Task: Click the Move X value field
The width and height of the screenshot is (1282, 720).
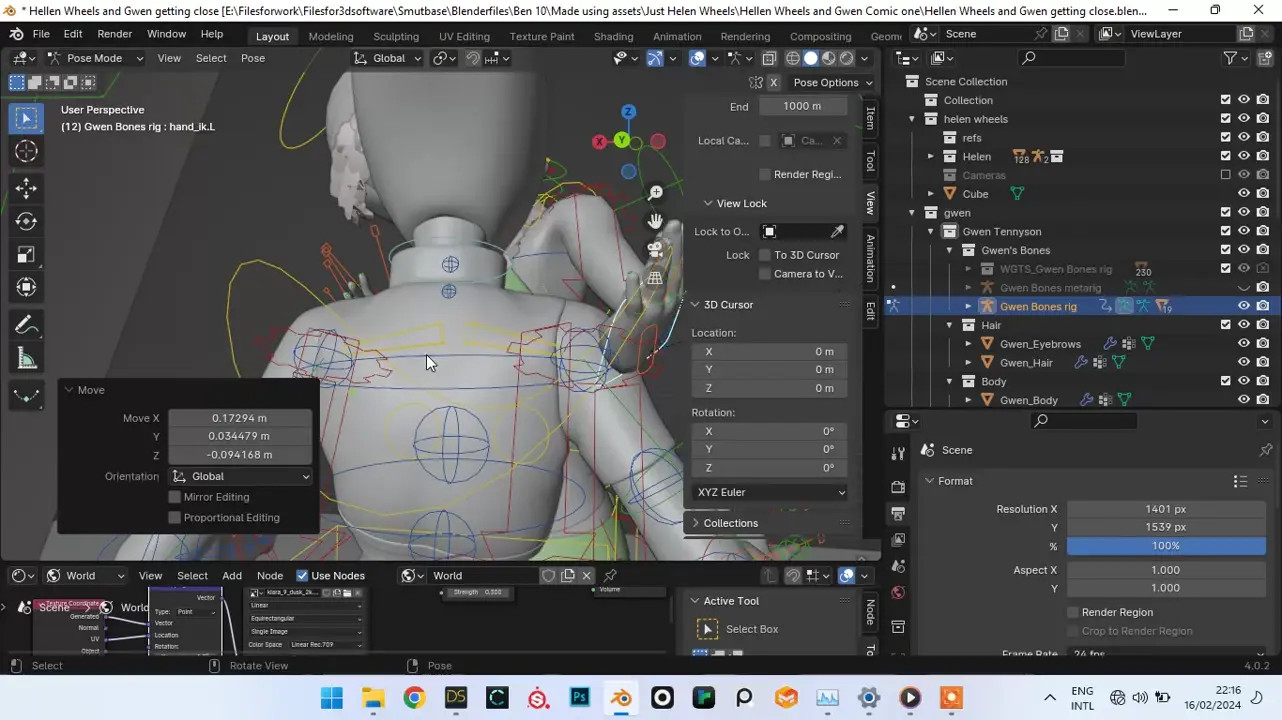Action: coord(240,418)
